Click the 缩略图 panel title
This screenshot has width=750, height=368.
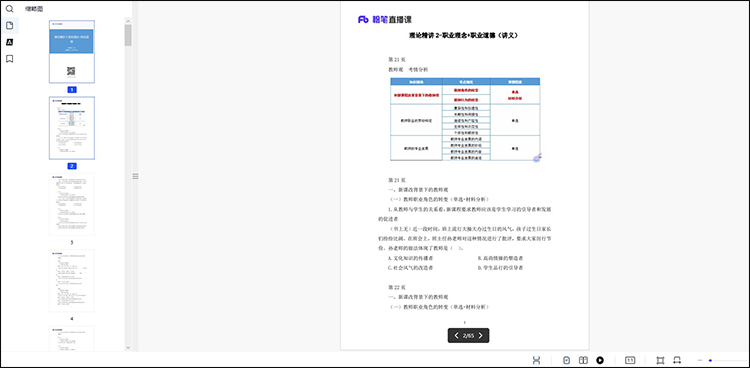click(x=34, y=9)
